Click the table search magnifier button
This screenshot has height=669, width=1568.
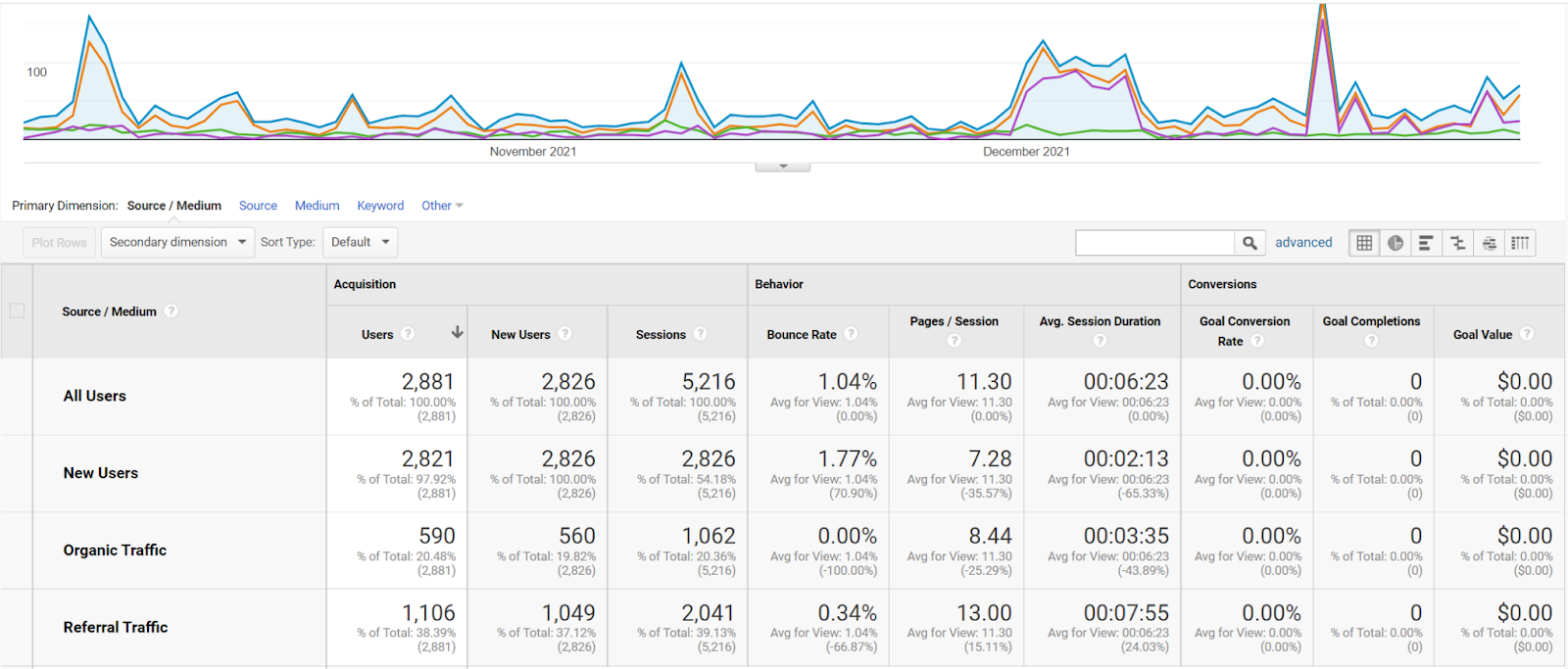tap(1249, 243)
